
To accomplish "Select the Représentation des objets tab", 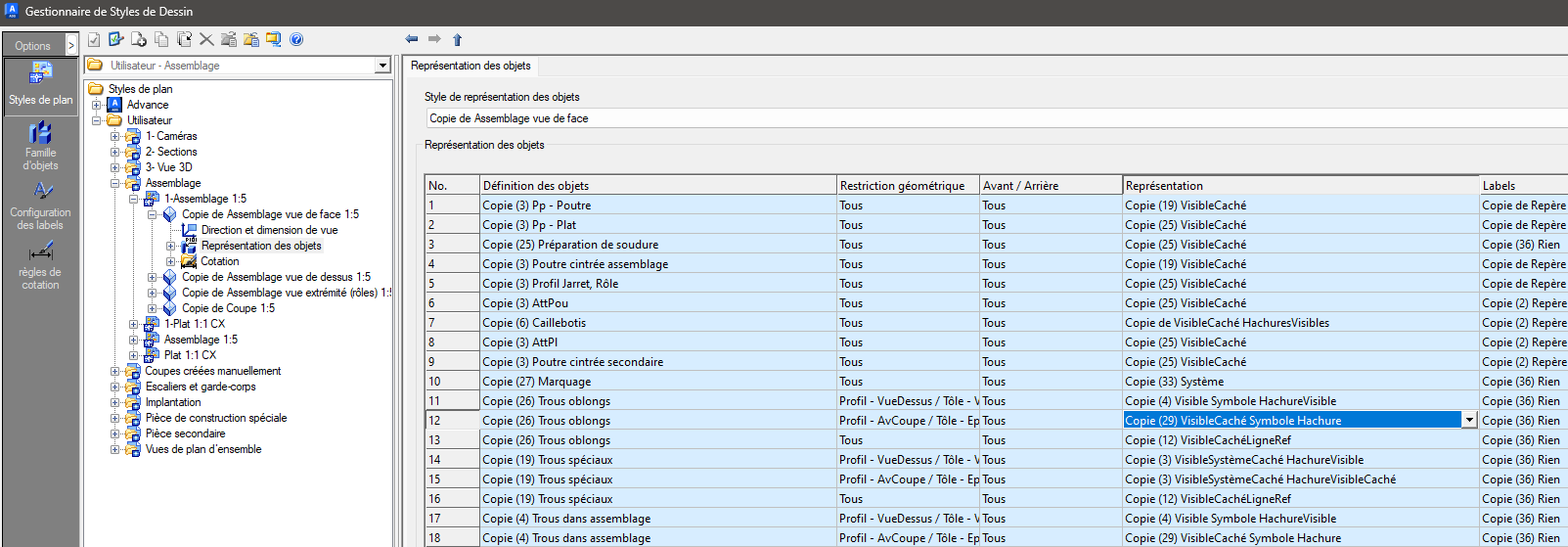I will pyautogui.click(x=470, y=66).
